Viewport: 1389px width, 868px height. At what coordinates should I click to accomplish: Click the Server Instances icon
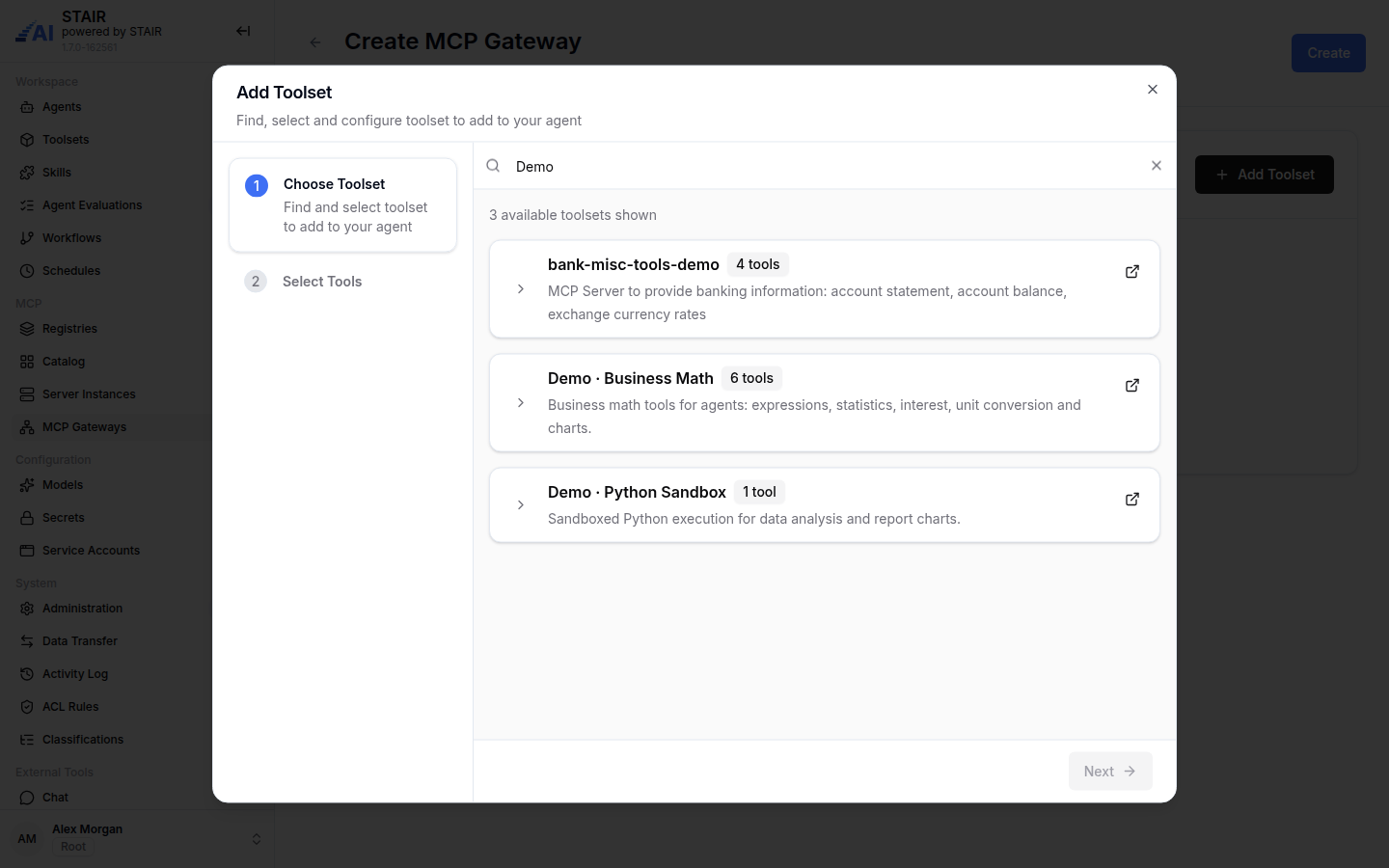pos(27,394)
